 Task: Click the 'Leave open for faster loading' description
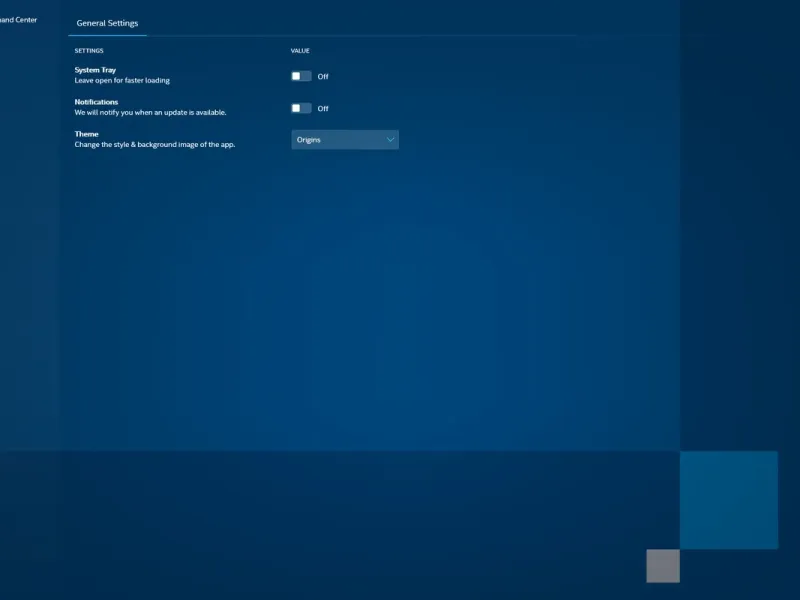pos(122,81)
